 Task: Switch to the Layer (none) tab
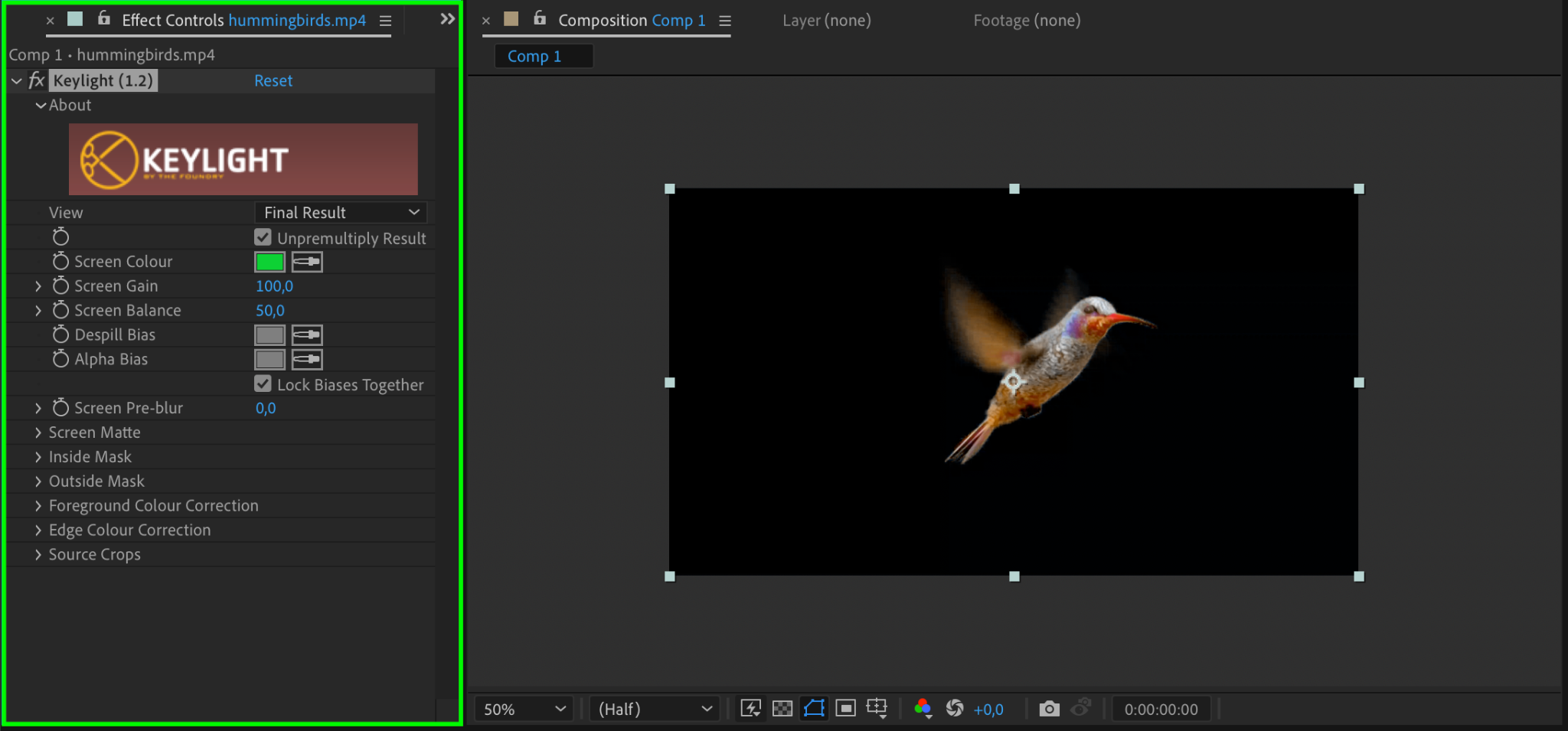click(x=826, y=21)
